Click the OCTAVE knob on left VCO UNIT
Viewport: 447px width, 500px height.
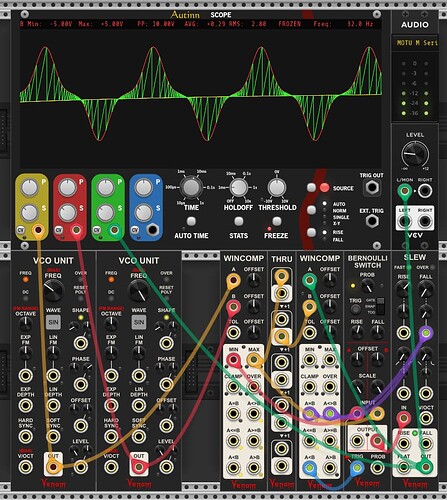coord(25,323)
